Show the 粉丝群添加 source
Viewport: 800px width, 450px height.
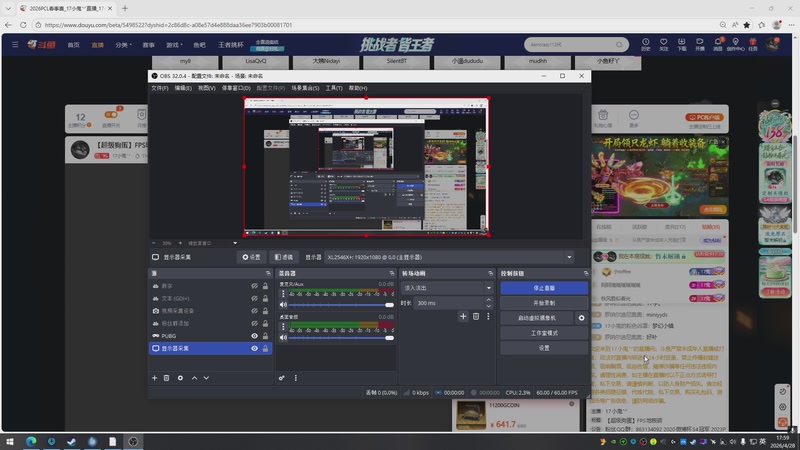254,323
